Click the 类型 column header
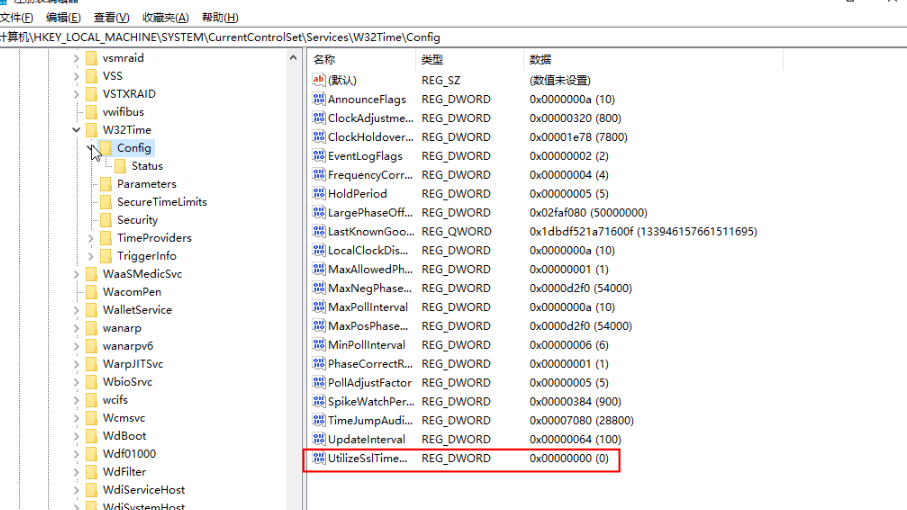This screenshot has height=510, width=907. click(432, 60)
